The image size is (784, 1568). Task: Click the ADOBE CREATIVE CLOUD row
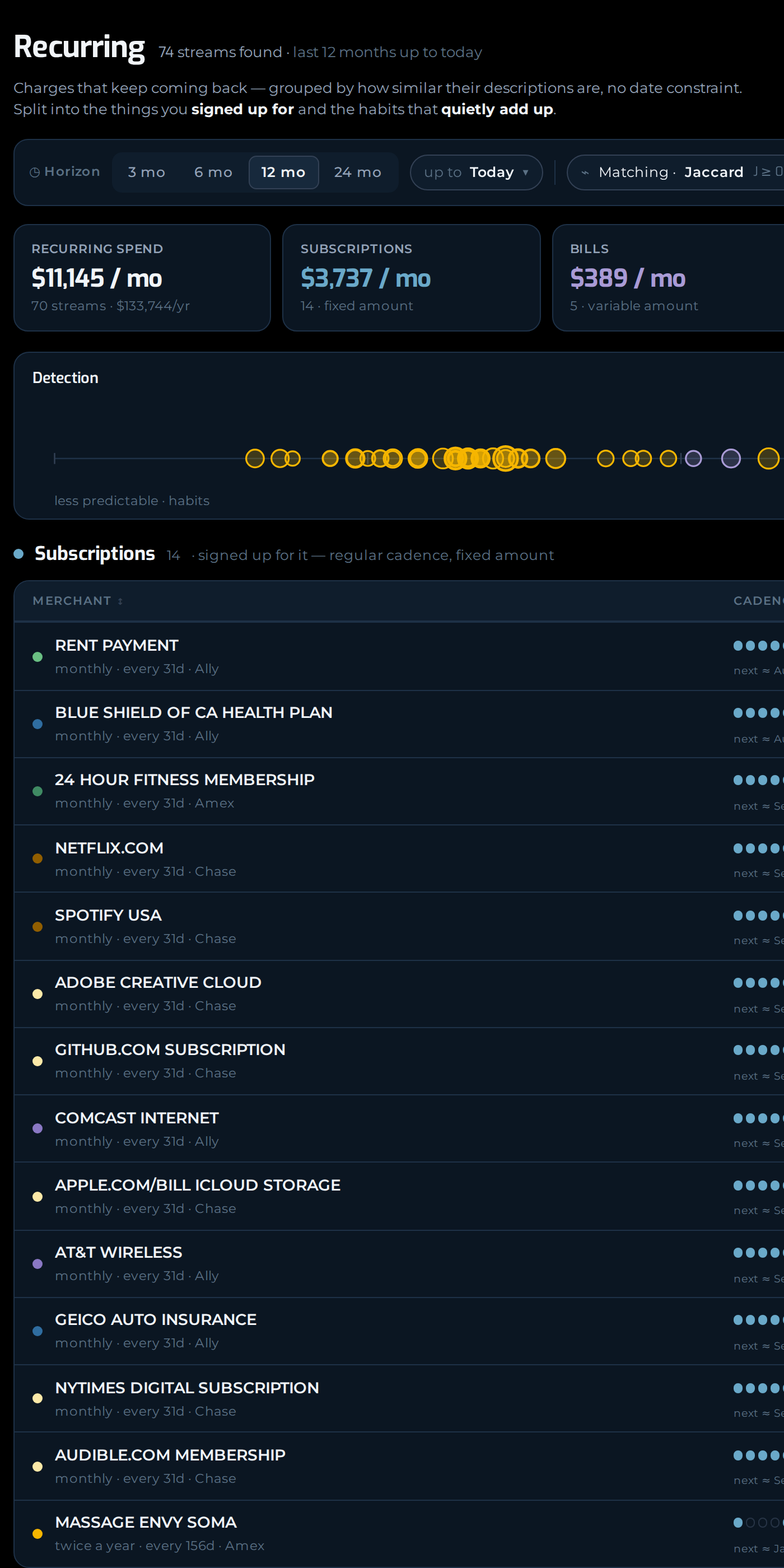(x=399, y=993)
